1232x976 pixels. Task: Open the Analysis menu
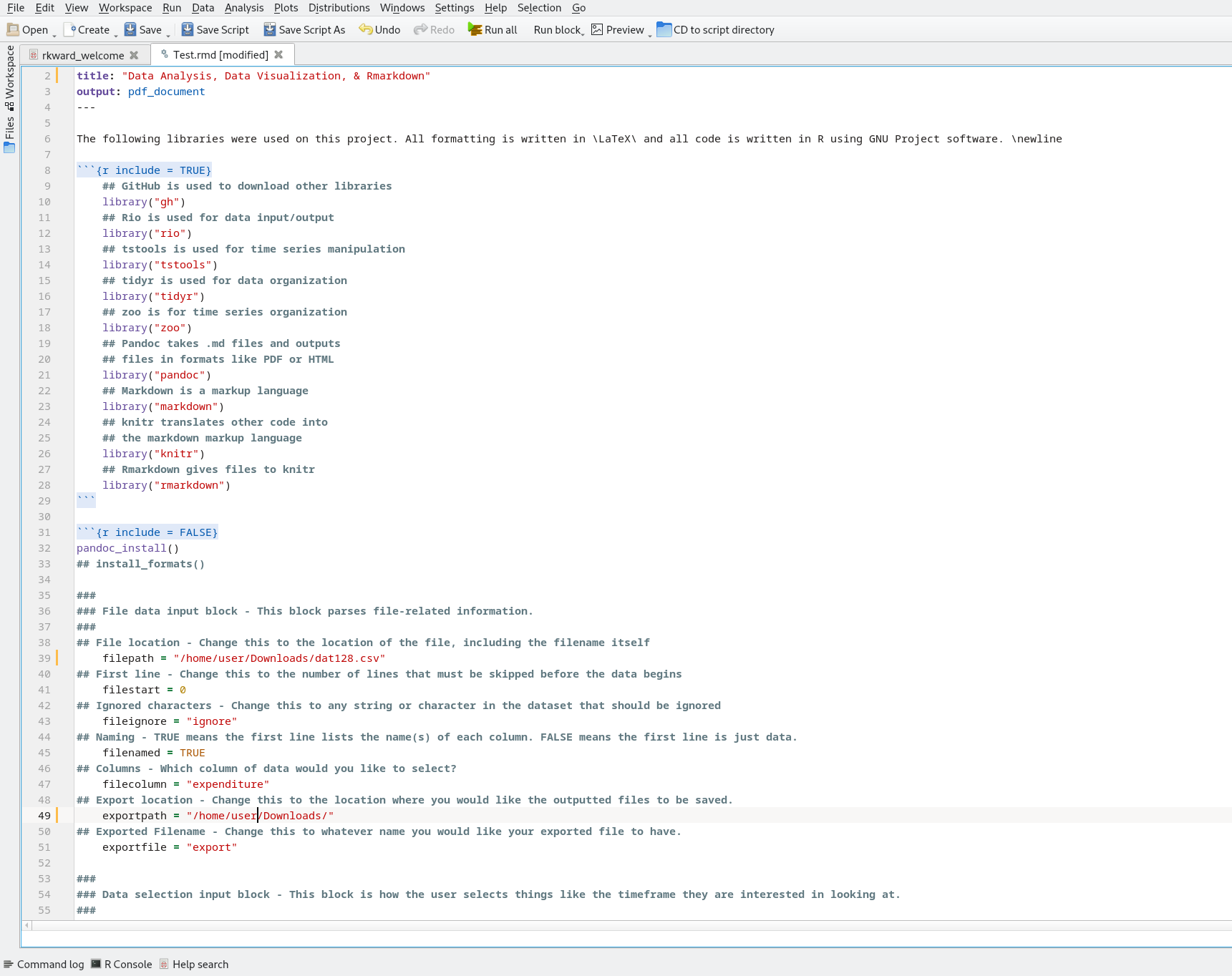coord(244,8)
